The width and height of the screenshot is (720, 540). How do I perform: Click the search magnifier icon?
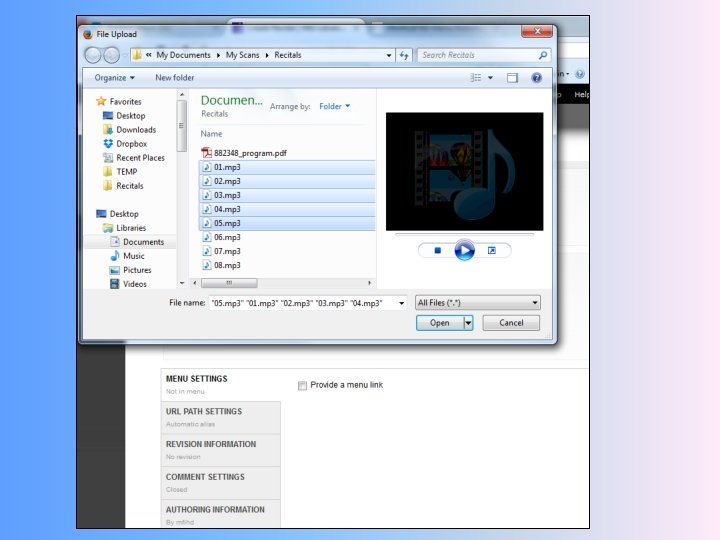tap(543, 55)
